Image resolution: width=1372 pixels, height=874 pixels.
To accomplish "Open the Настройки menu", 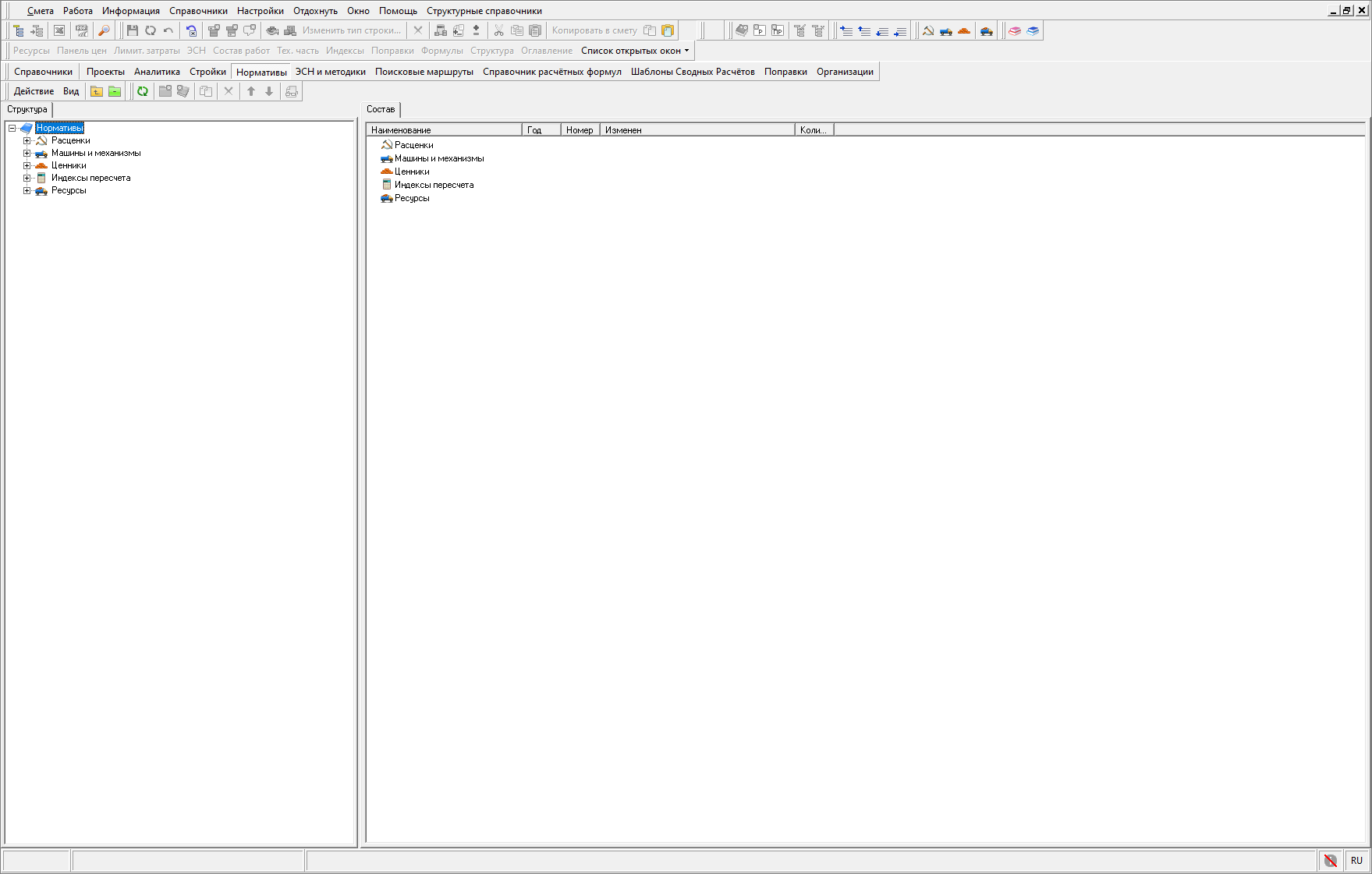I will click(261, 11).
